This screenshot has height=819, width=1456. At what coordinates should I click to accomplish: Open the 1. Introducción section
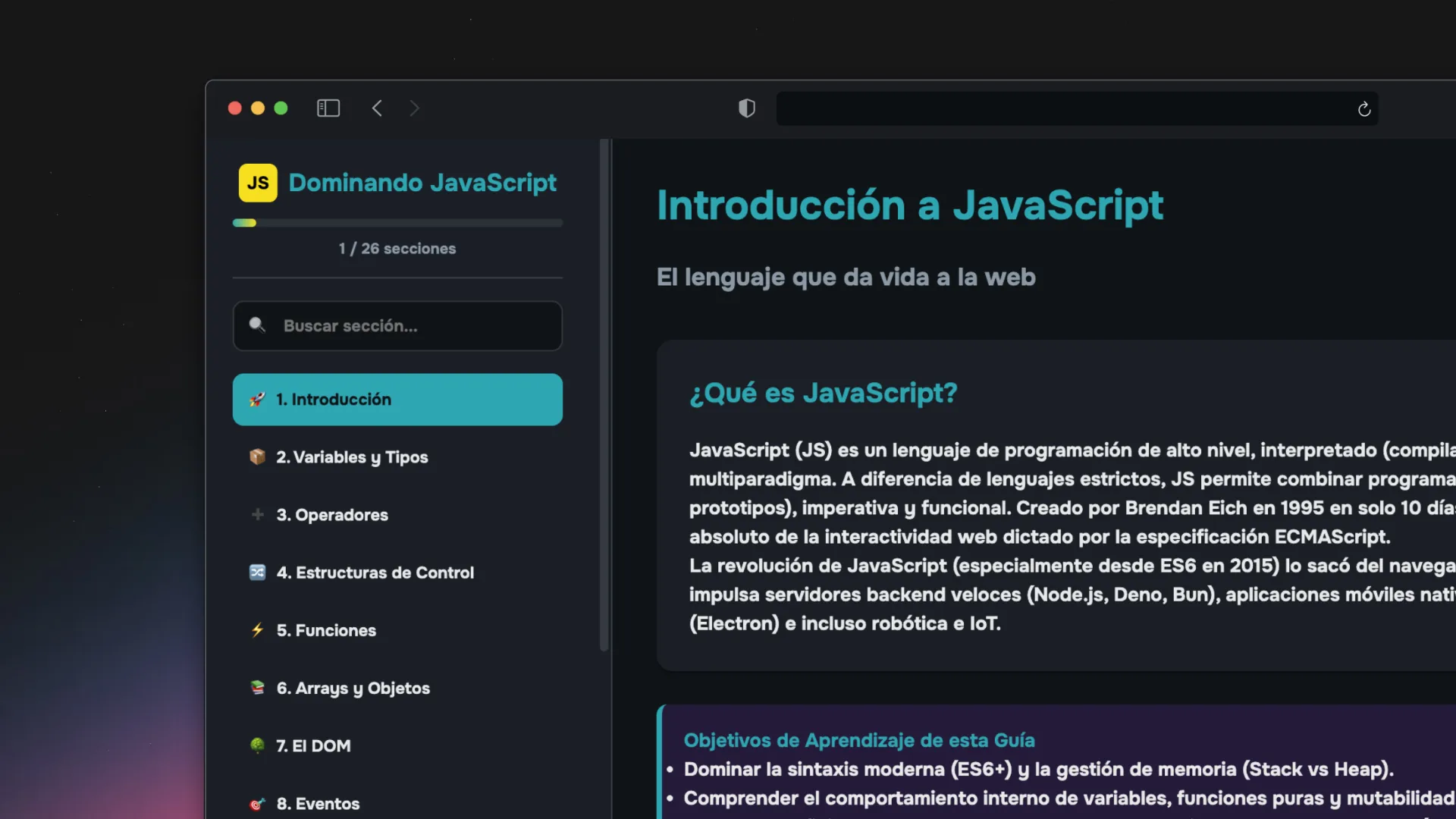397,400
